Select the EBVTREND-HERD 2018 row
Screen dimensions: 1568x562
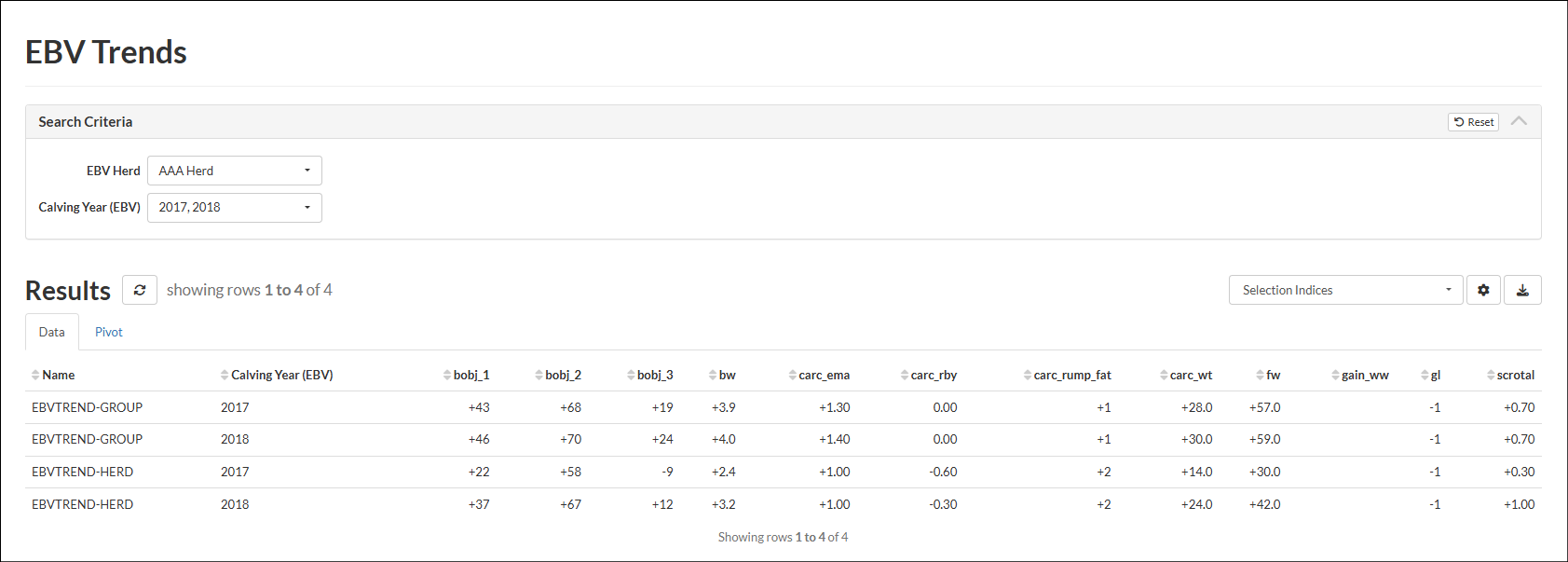tap(83, 504)
